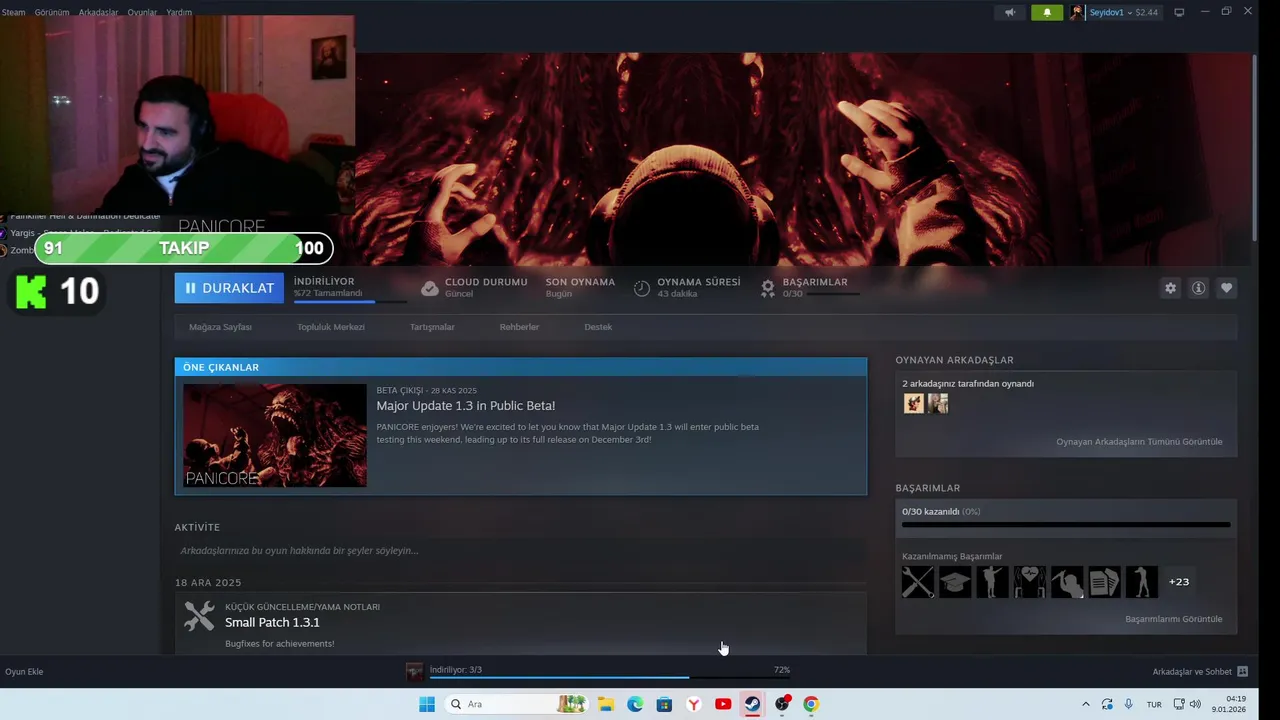This screenshot has width=1280, height=720.
Task: Open Big Picture mode monitor icon
Action: point(1179,12)
